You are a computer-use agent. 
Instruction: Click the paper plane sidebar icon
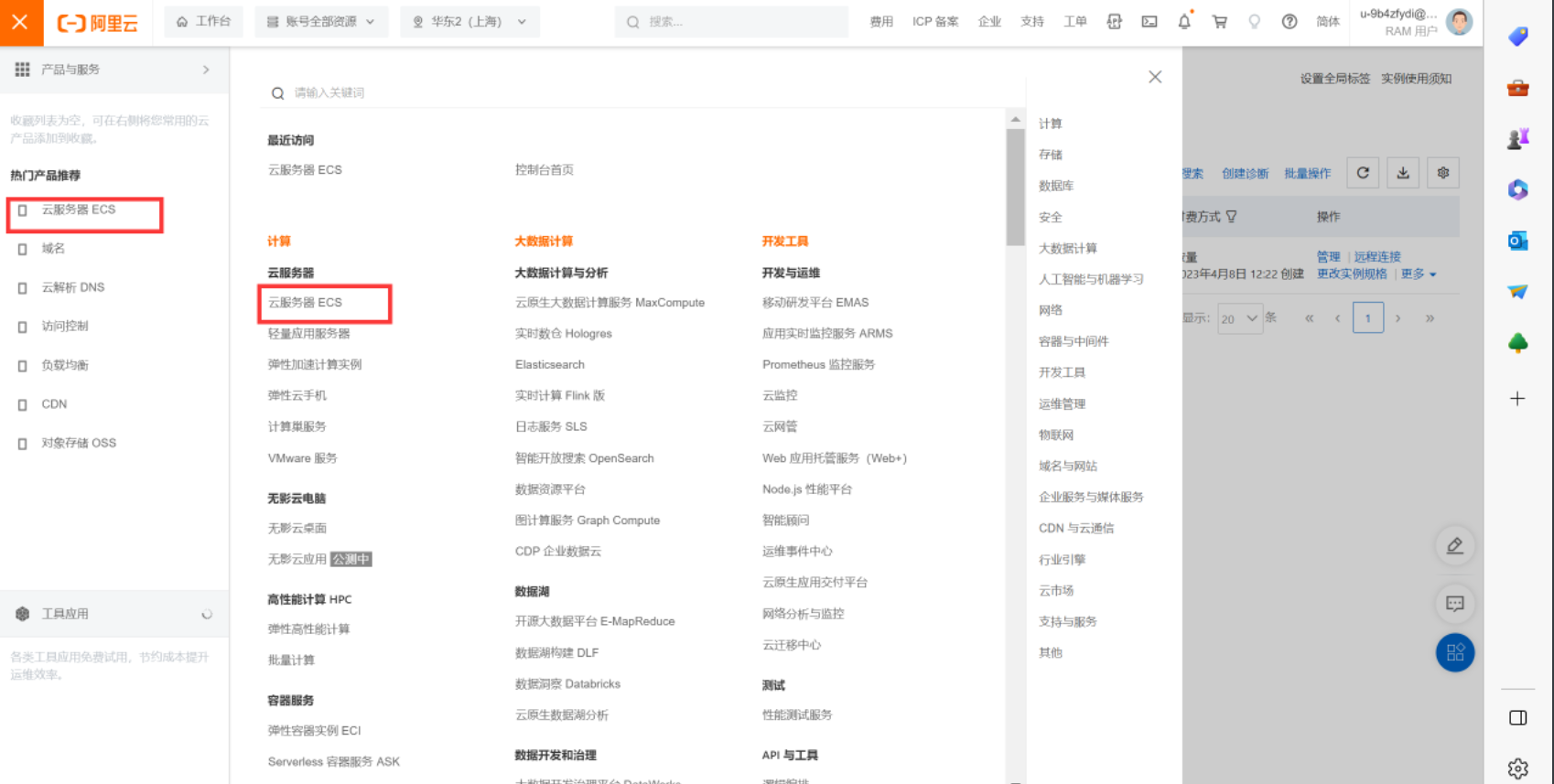pos(1517,292)
